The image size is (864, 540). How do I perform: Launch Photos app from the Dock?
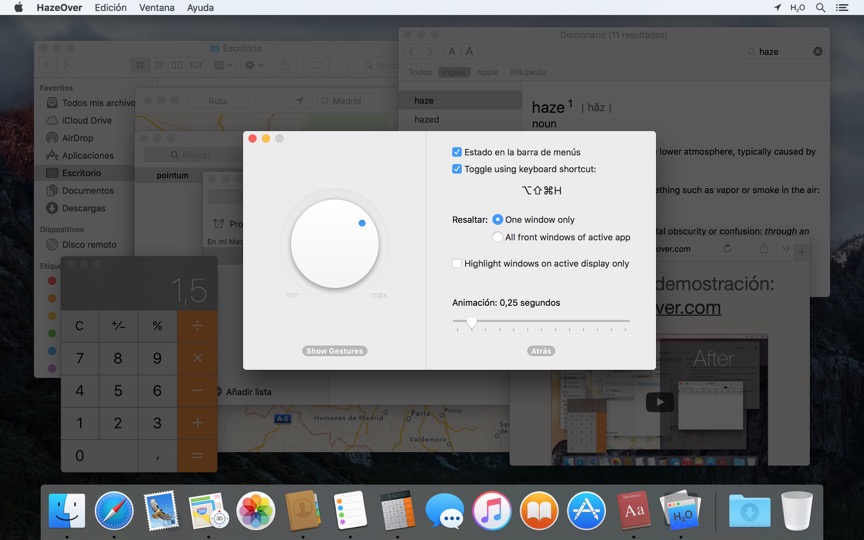256,511
